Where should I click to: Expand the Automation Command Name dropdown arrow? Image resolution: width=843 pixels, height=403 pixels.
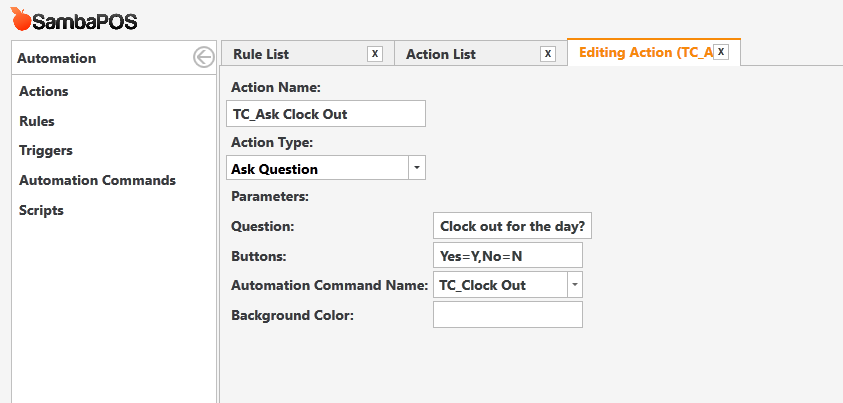(x=575, y=285)
